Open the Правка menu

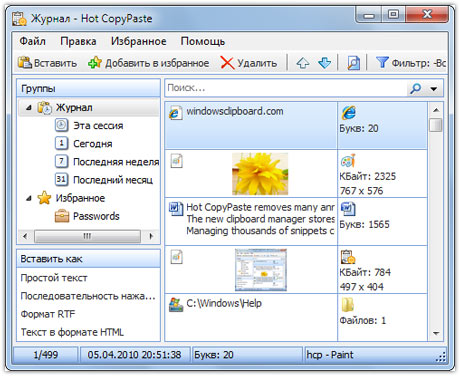[78, 41]
